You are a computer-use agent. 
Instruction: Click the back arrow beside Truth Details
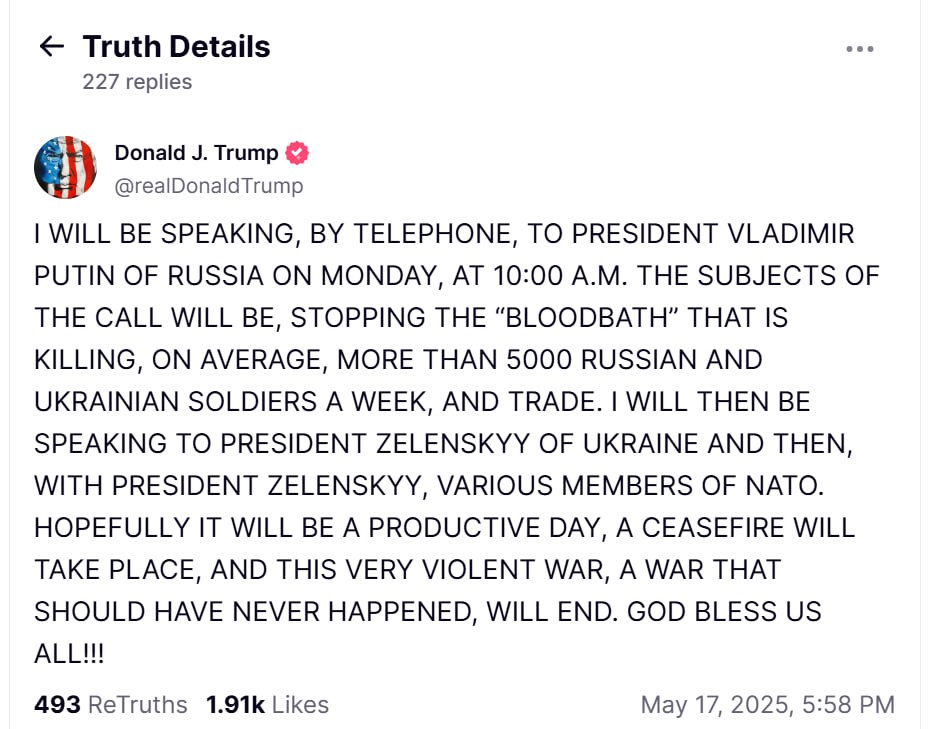51,46
